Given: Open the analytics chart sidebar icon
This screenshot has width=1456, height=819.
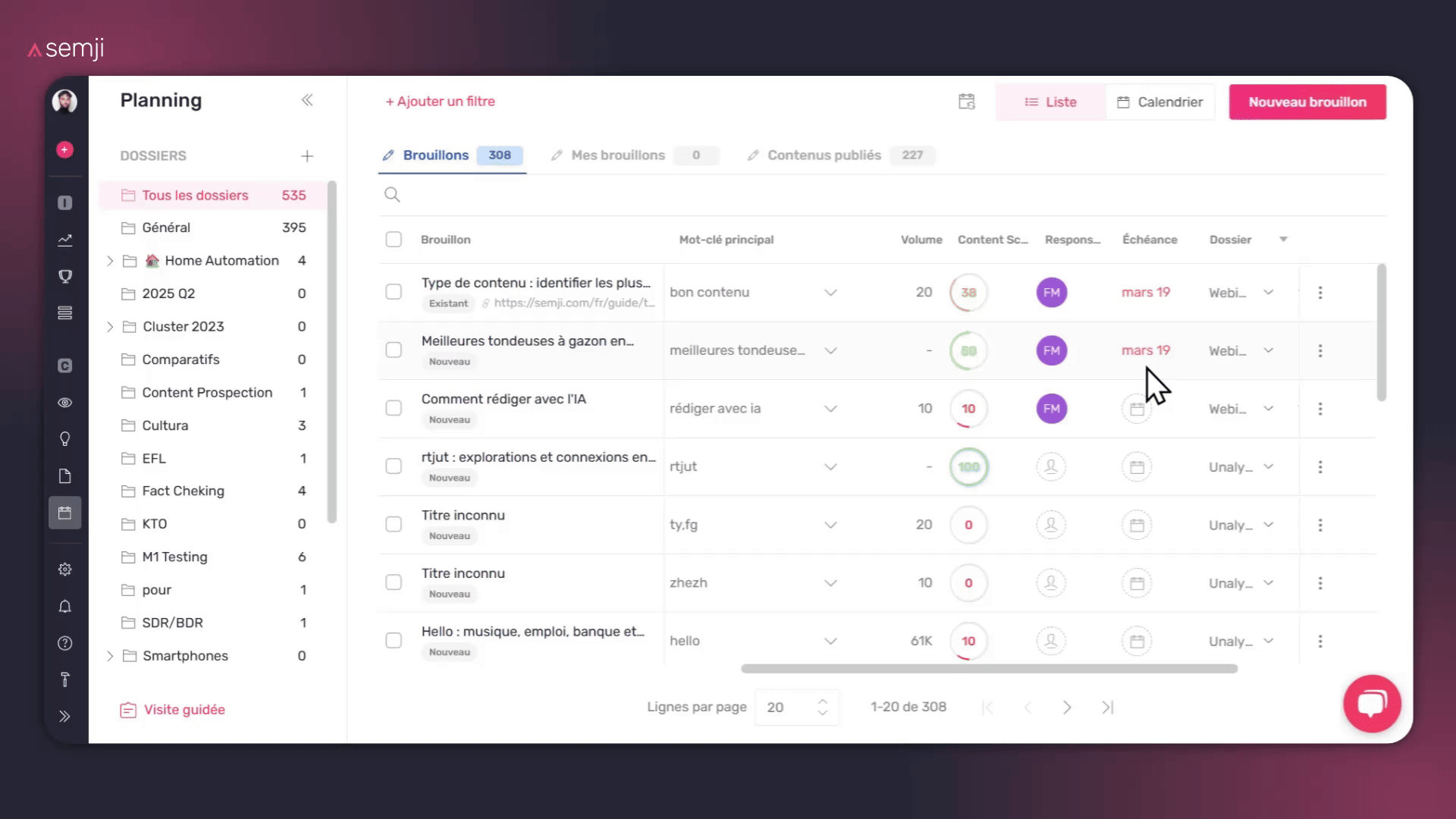Looking at the screenshot, I should tap(65, 240).
